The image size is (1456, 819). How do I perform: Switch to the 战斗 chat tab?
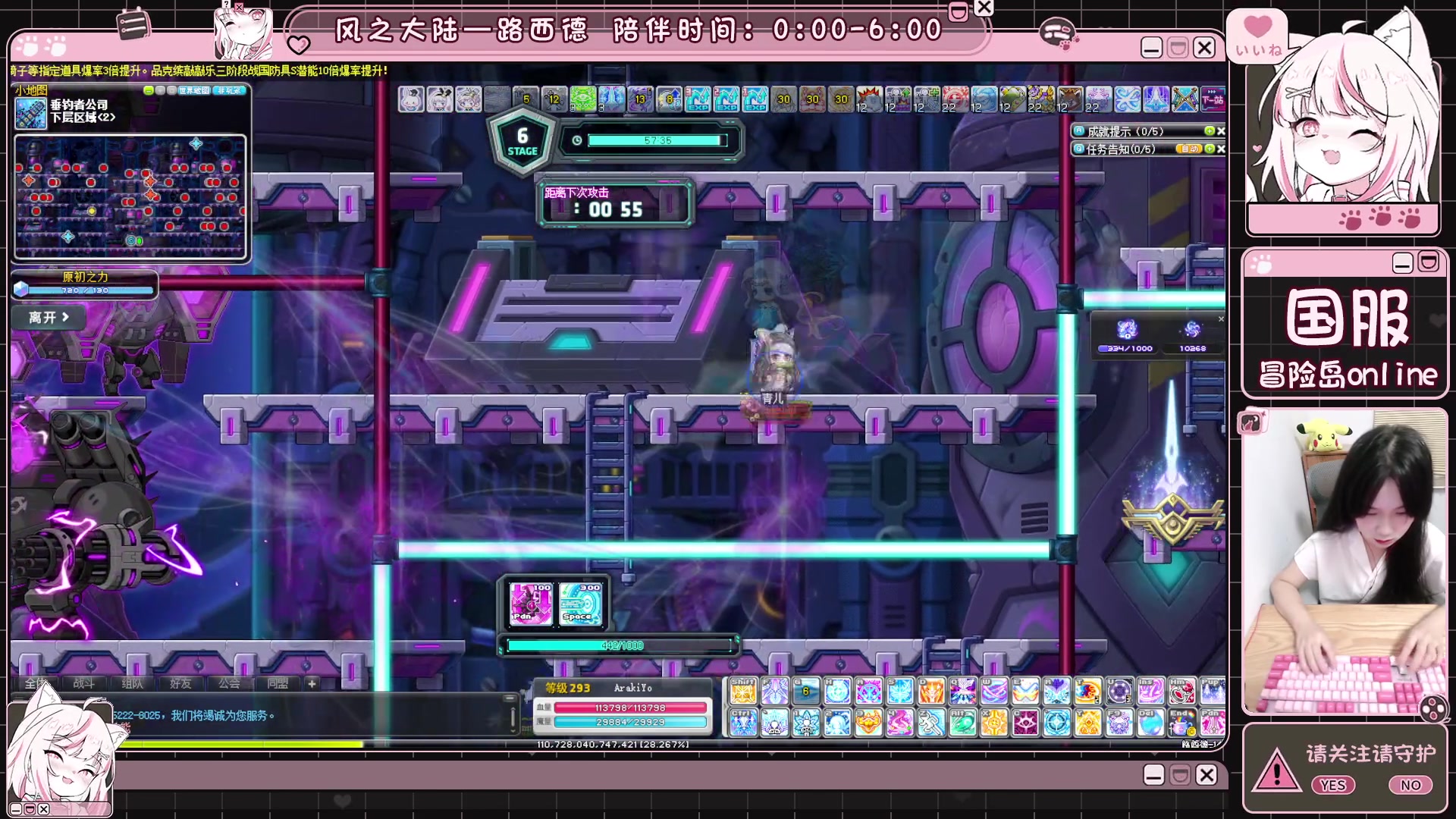coord(83,683)
